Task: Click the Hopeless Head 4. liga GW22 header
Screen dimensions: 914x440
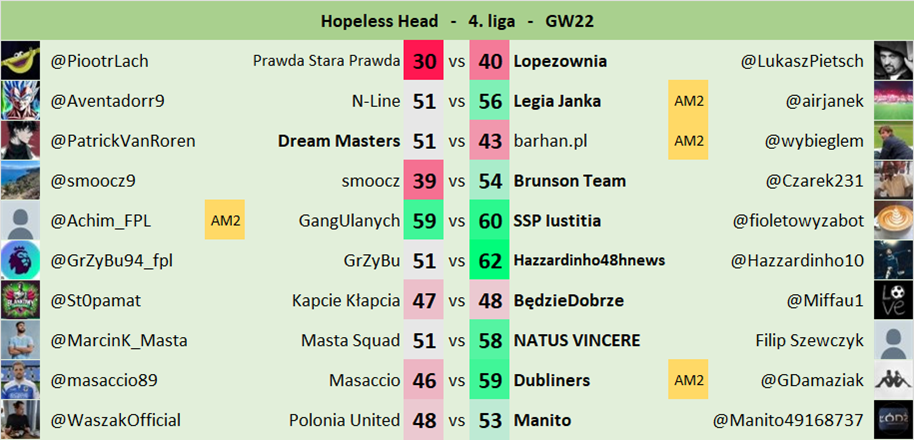Action: (457, 20)
